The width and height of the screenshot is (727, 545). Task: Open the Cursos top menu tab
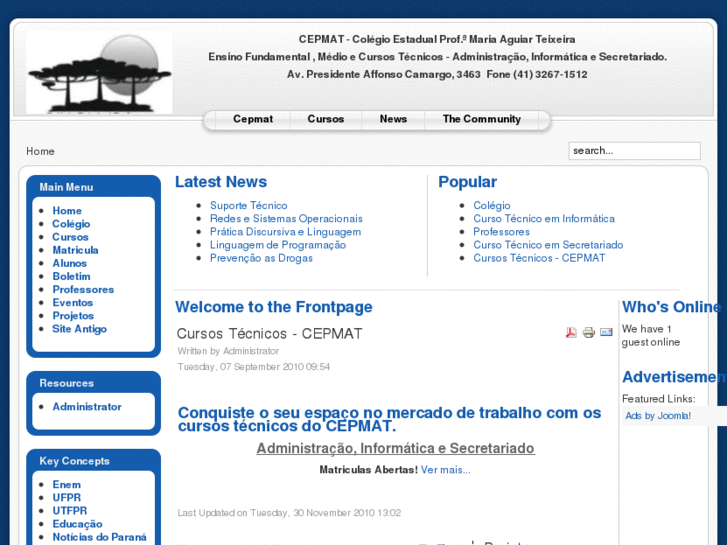tap(325, 119)
